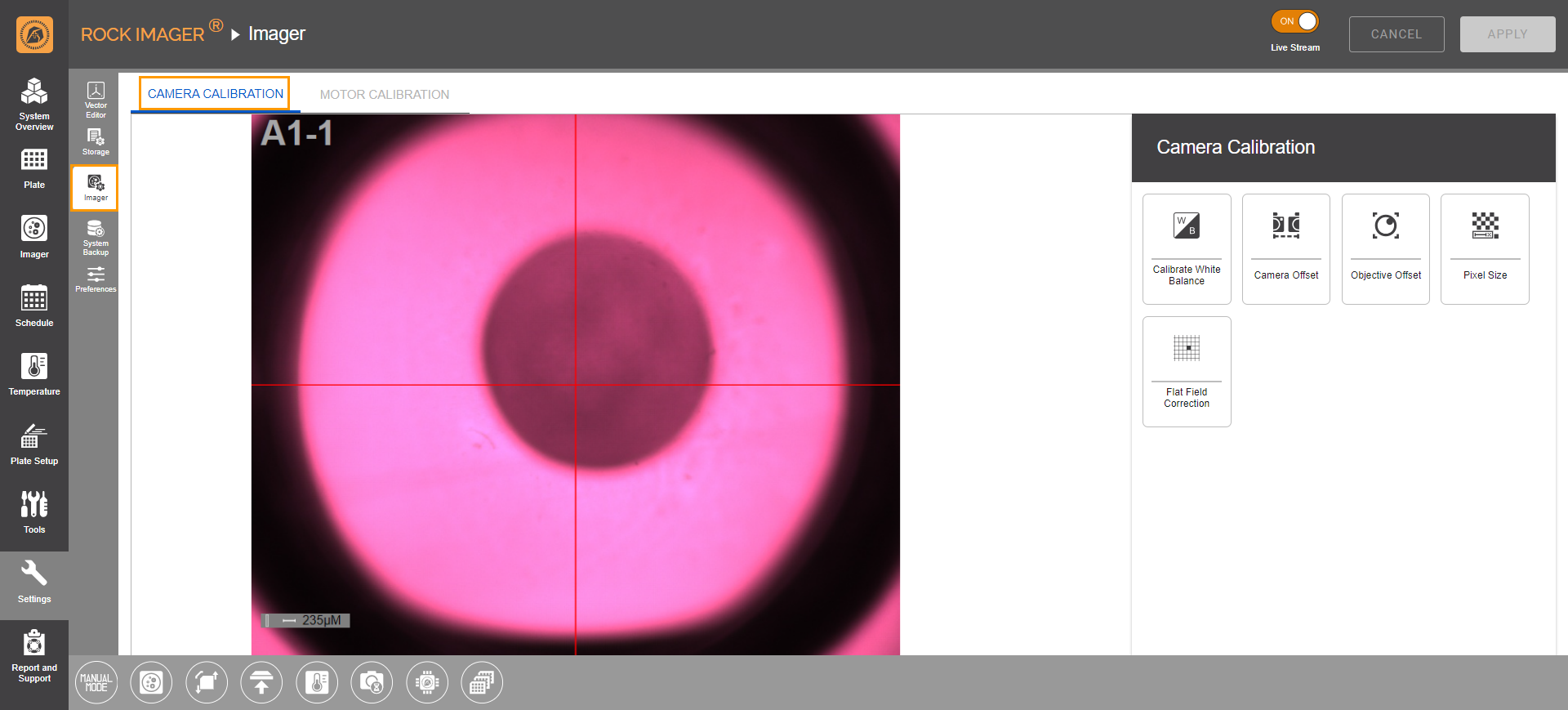Open the Camera Offset tool

(x=1285, y=248)
